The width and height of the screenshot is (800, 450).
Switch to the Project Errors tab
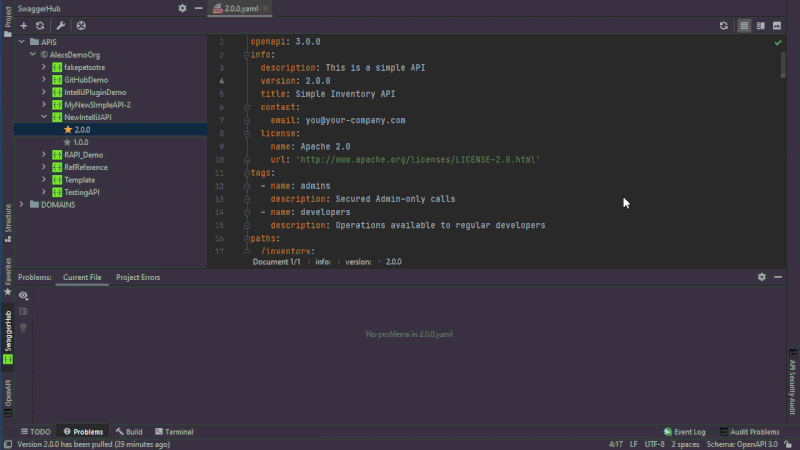pyautogui.click(x=138, y=277)
